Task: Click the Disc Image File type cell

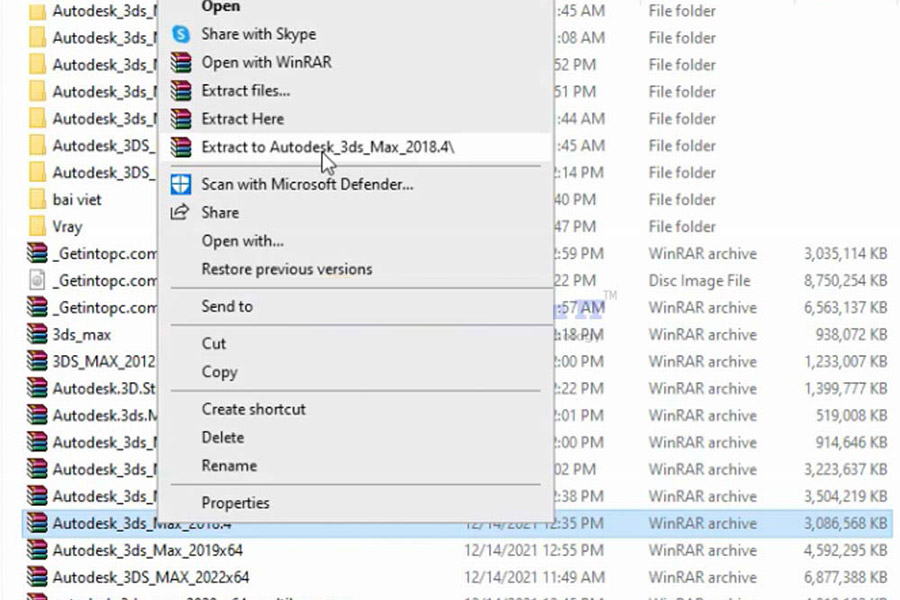Action: (x=699, y=281)
